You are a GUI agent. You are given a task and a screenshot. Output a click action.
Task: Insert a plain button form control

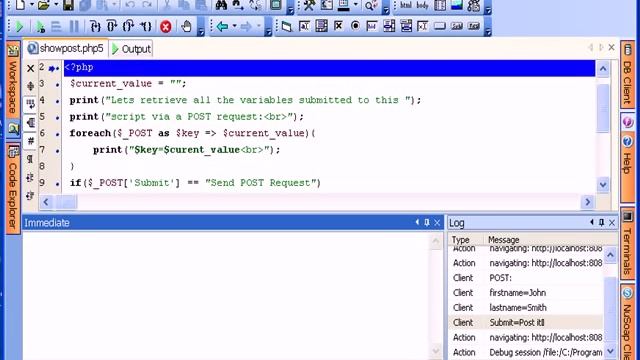point(440,27)
